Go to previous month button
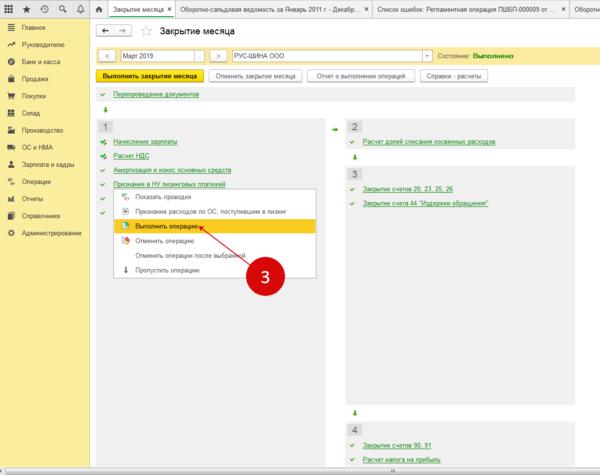Image resolution: width=600 pixels, height=475 pixels. pyautogui.click(x=109, y=56)
